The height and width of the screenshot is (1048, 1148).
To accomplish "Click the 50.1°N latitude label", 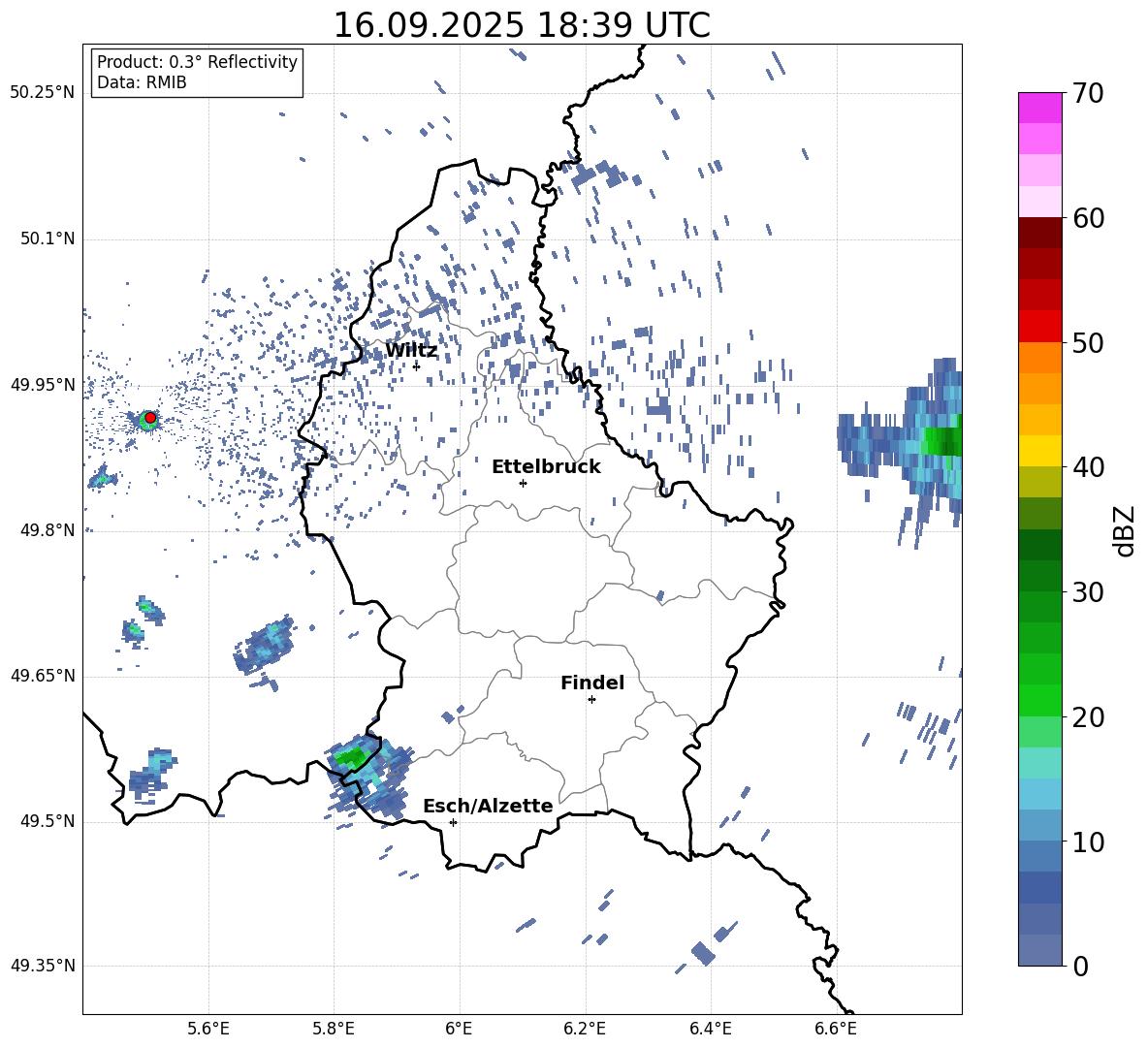I will pos(47,239).
